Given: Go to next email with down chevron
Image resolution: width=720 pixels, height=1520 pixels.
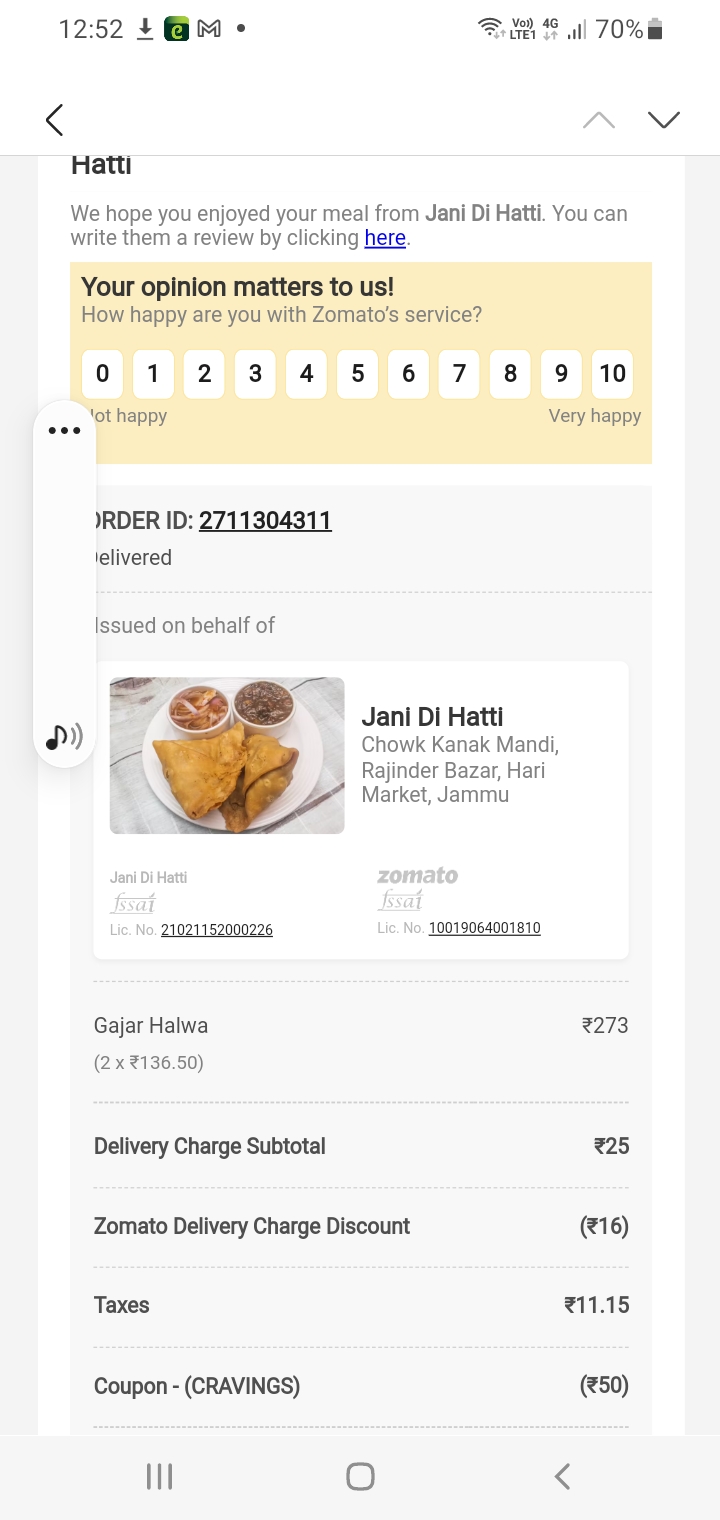Looking at the screenshot, I should point(663,120).
